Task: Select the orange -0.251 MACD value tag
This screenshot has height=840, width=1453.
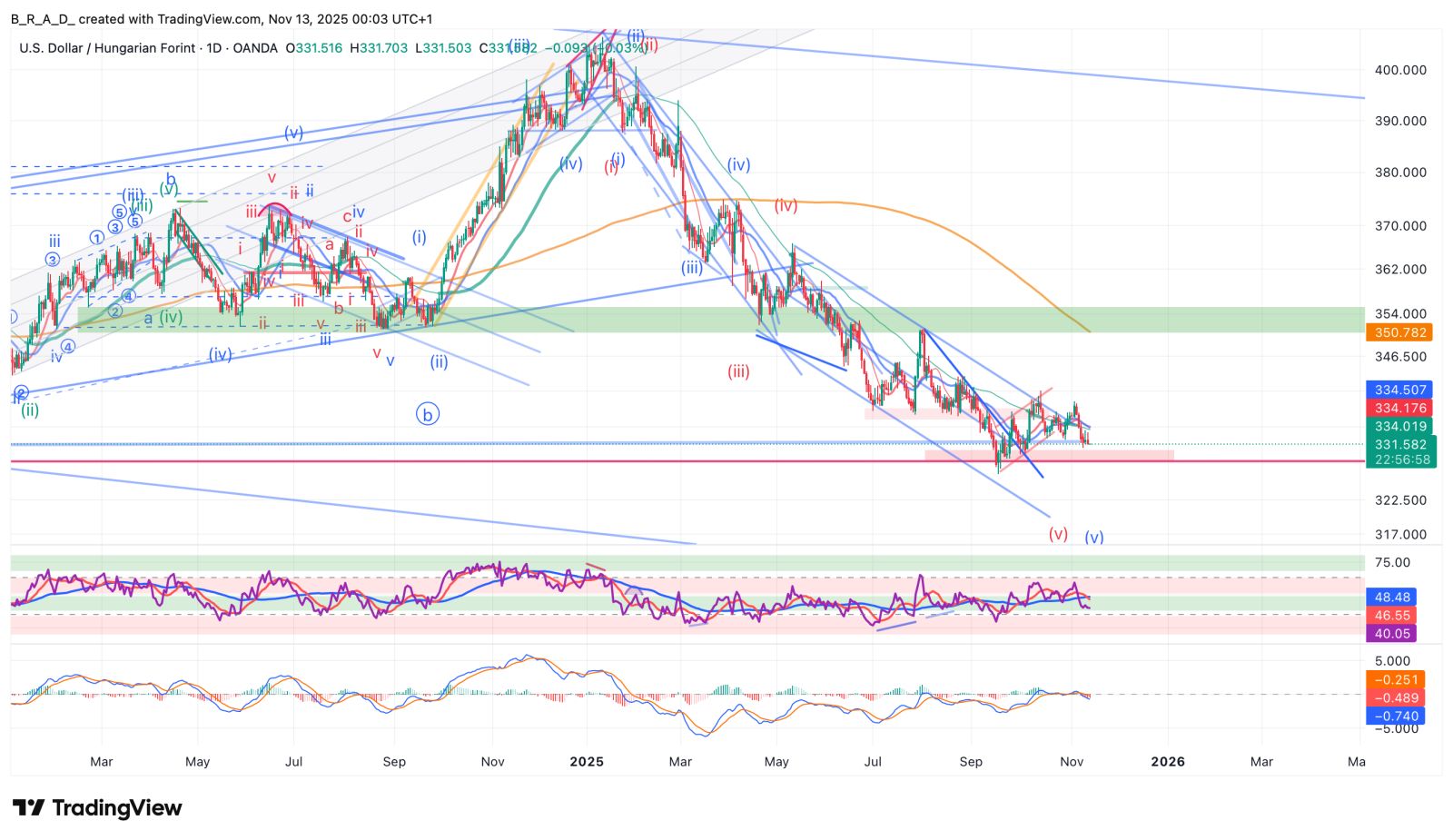Action: click(1396, 680)
